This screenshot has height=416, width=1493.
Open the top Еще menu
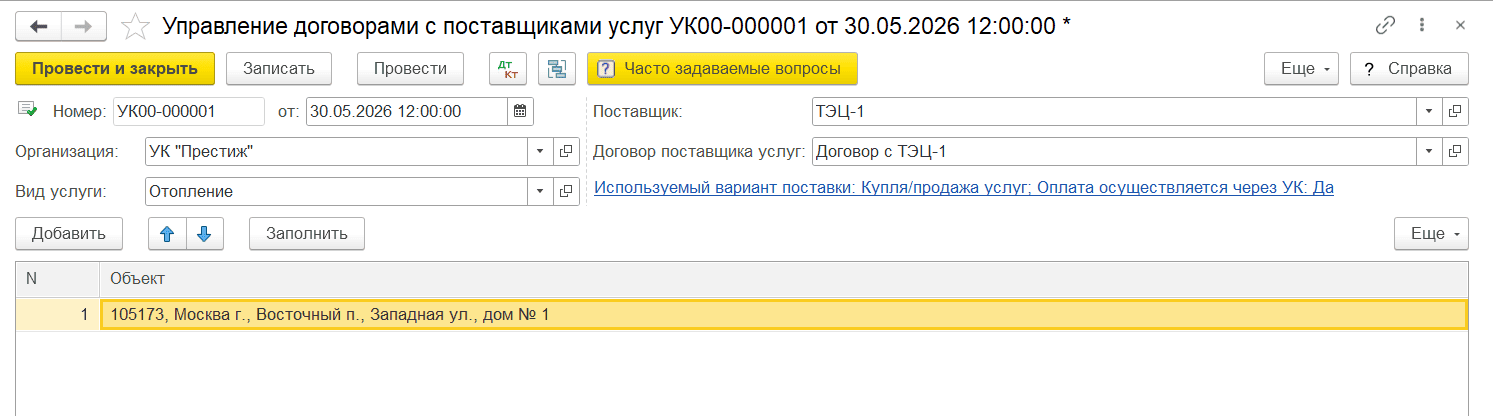1302,69
